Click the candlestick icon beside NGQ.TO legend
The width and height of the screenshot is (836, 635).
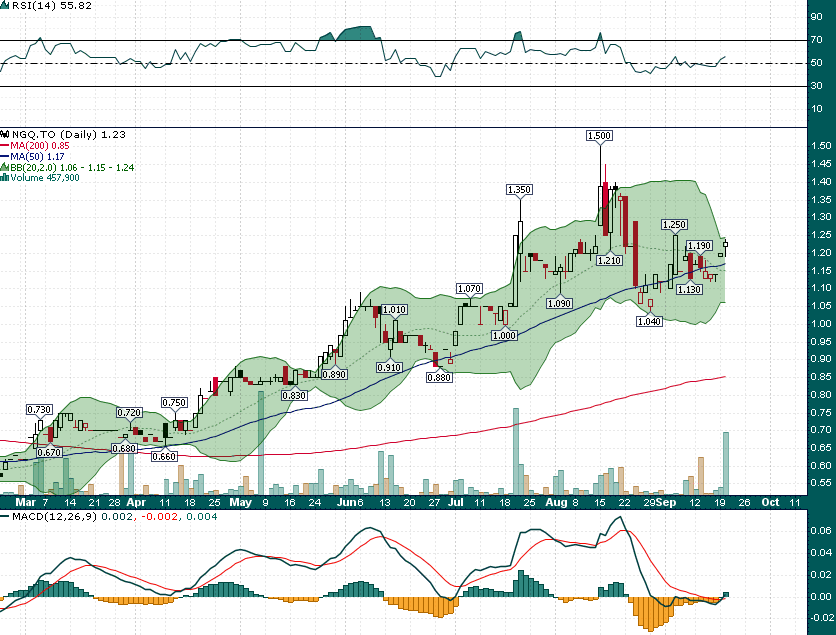tap(5, 134)
